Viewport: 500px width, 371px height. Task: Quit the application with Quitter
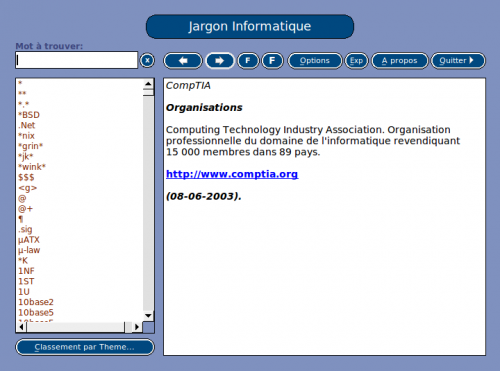458,61
